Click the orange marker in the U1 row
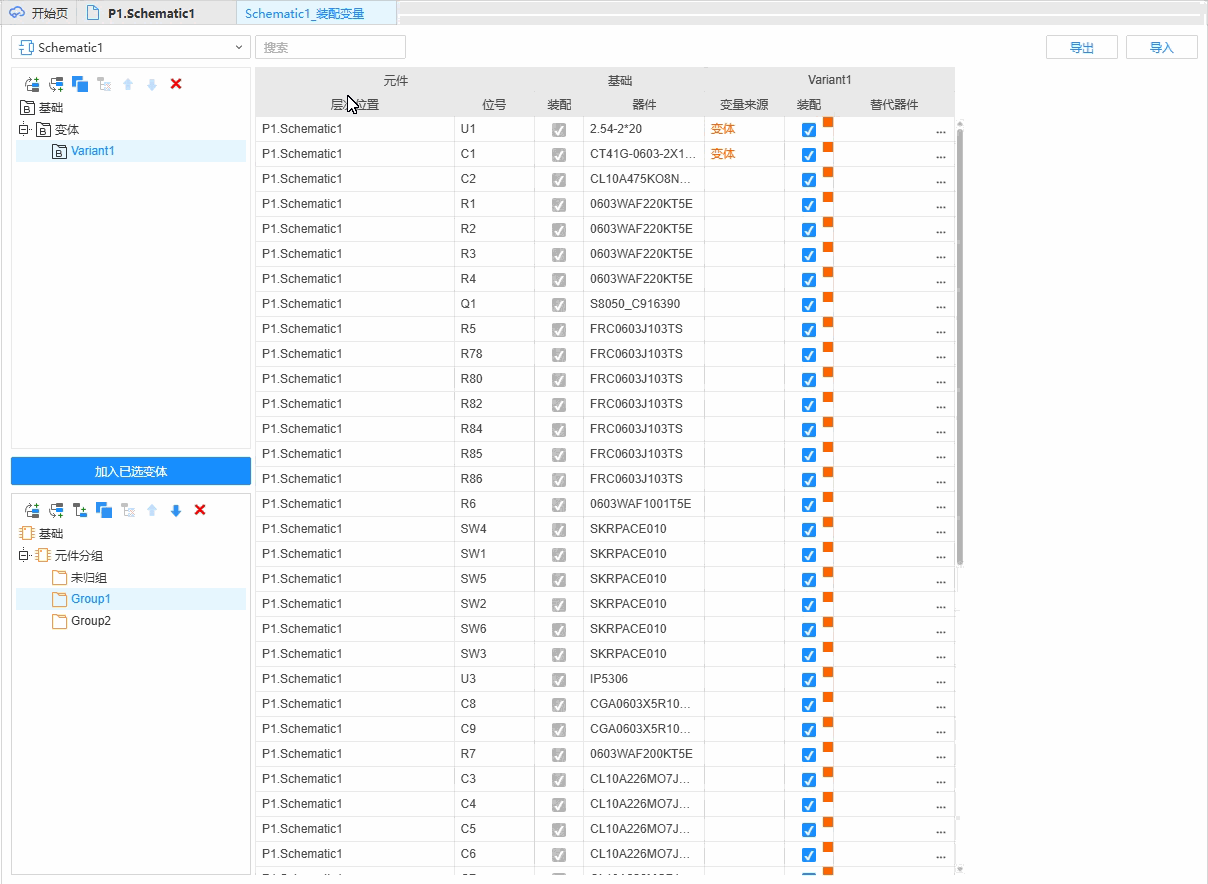The width and height of the screenshot is (1208, 884). pyautogui.click(x=828, y=123)
